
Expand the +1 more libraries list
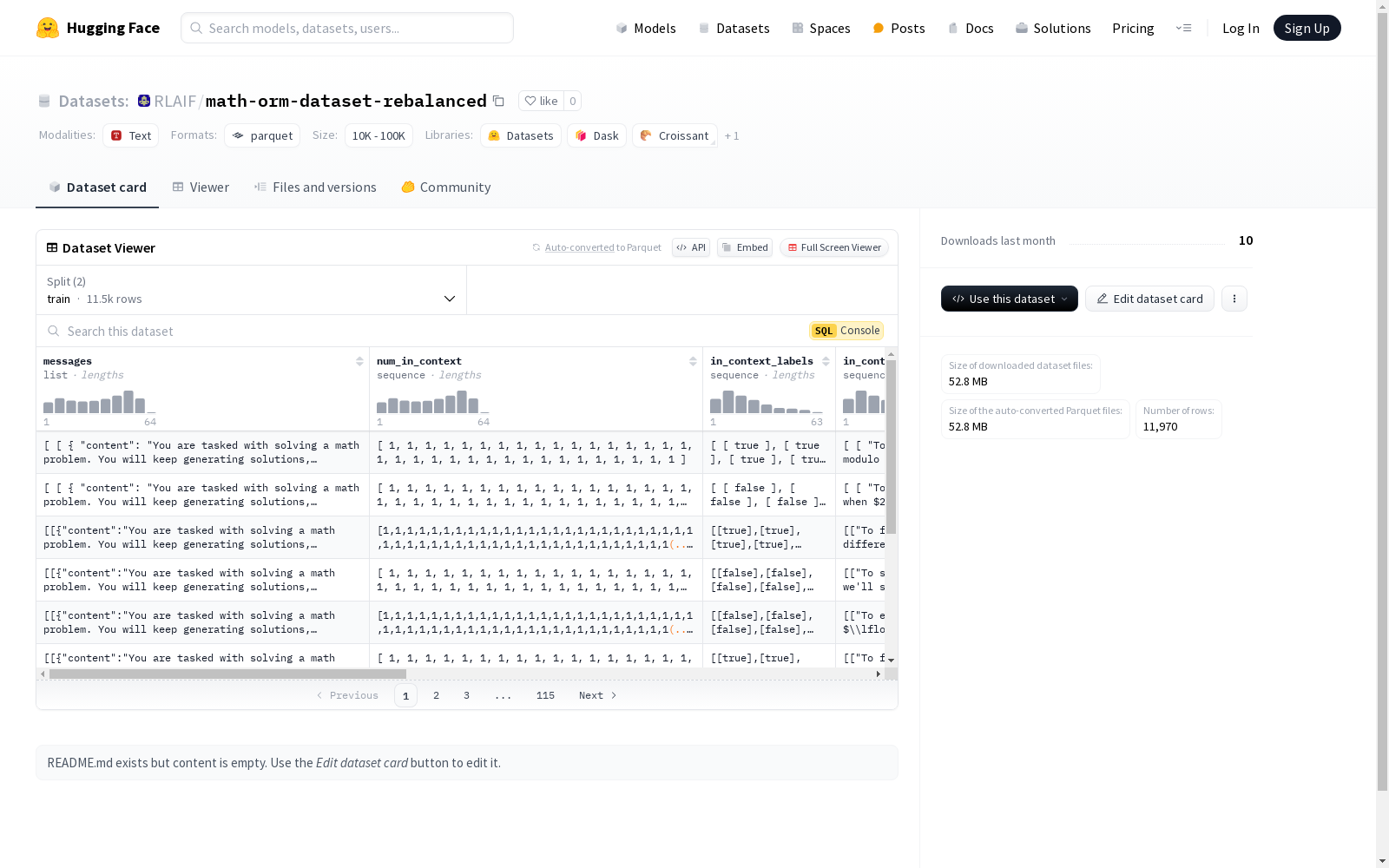(732, 135)
